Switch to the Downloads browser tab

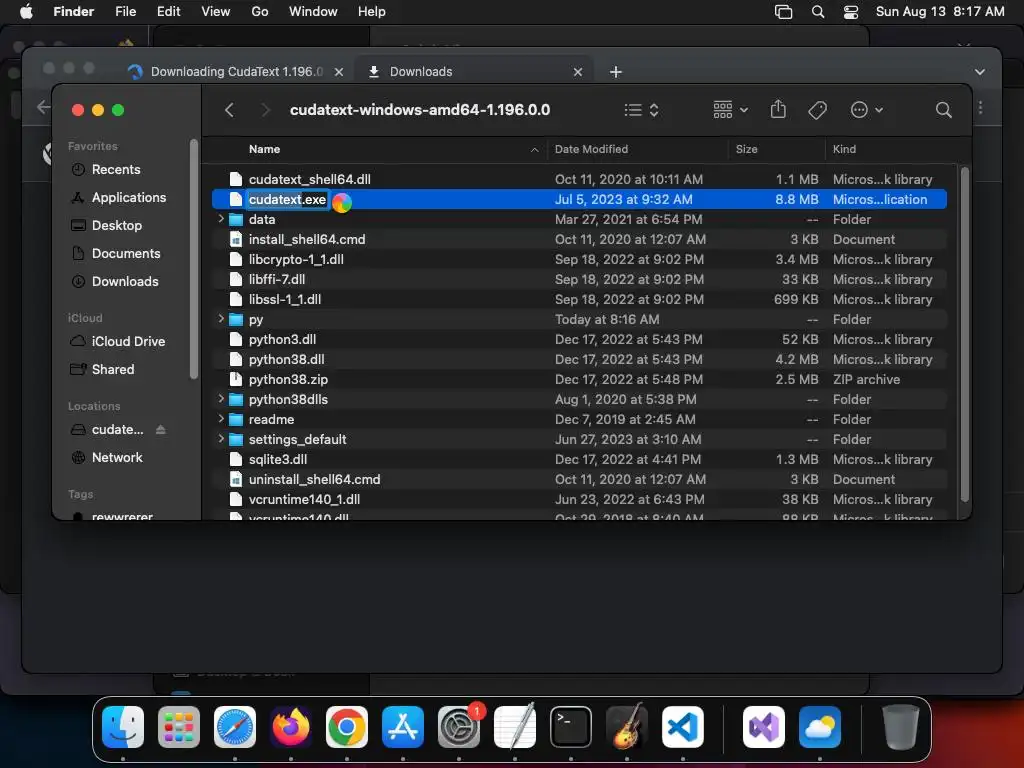tap(473, 72)
